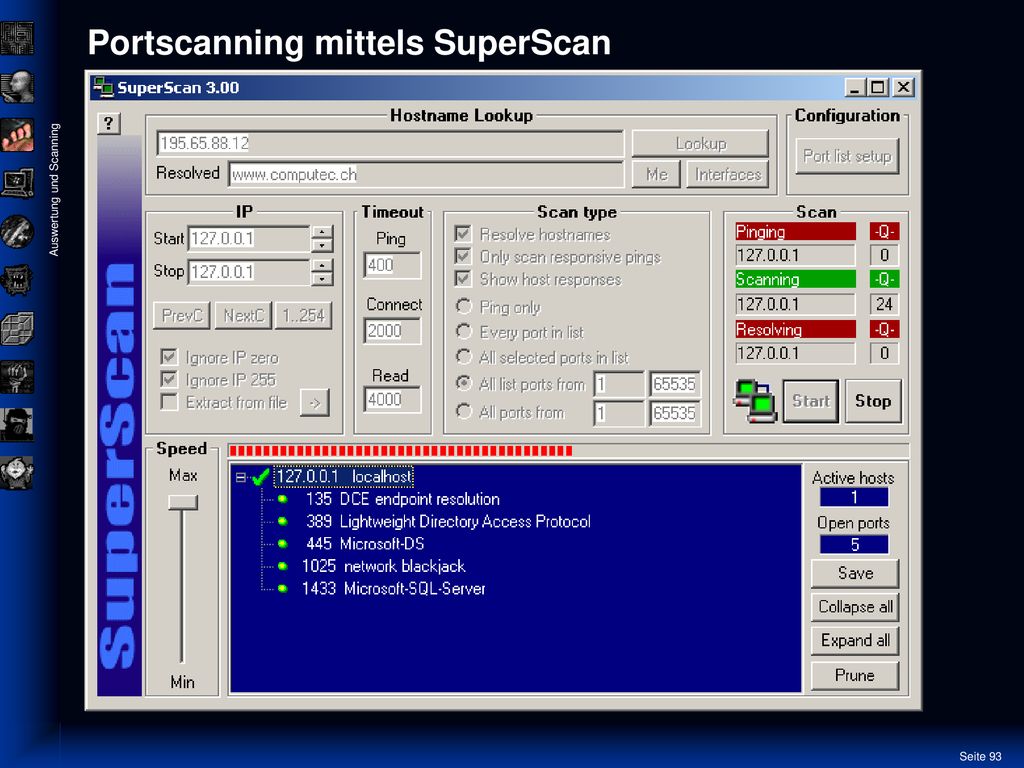Click the raised hands sidebar icon
The width and height of the screenshot is (1024, 768).
point(17,377)
